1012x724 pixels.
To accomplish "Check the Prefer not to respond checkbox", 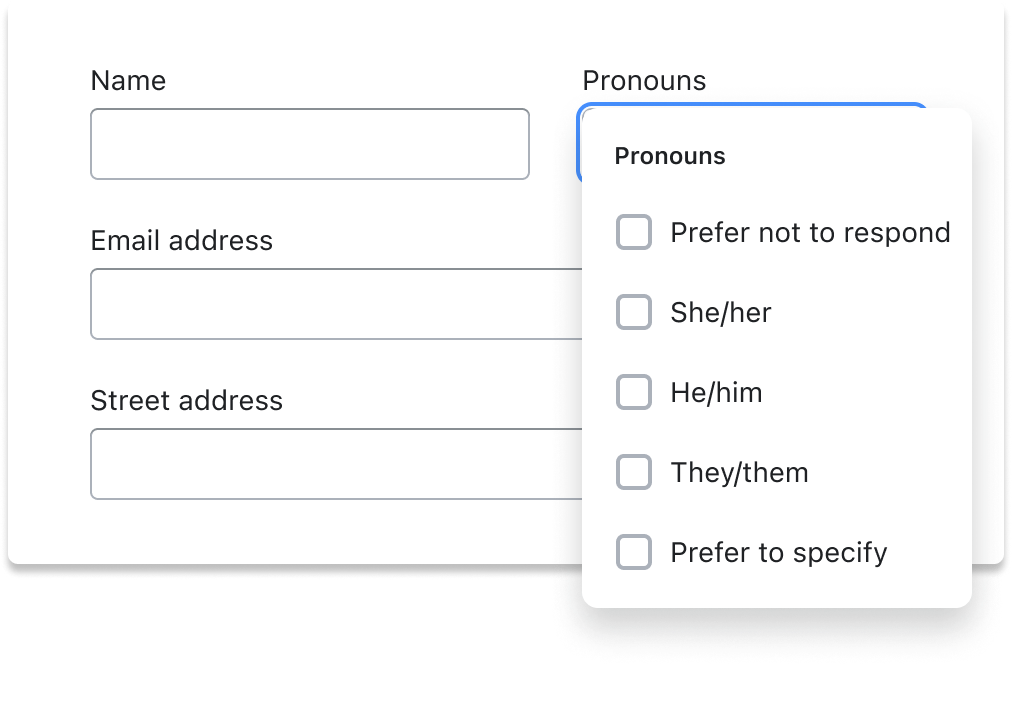I will [x=634, y=232].
